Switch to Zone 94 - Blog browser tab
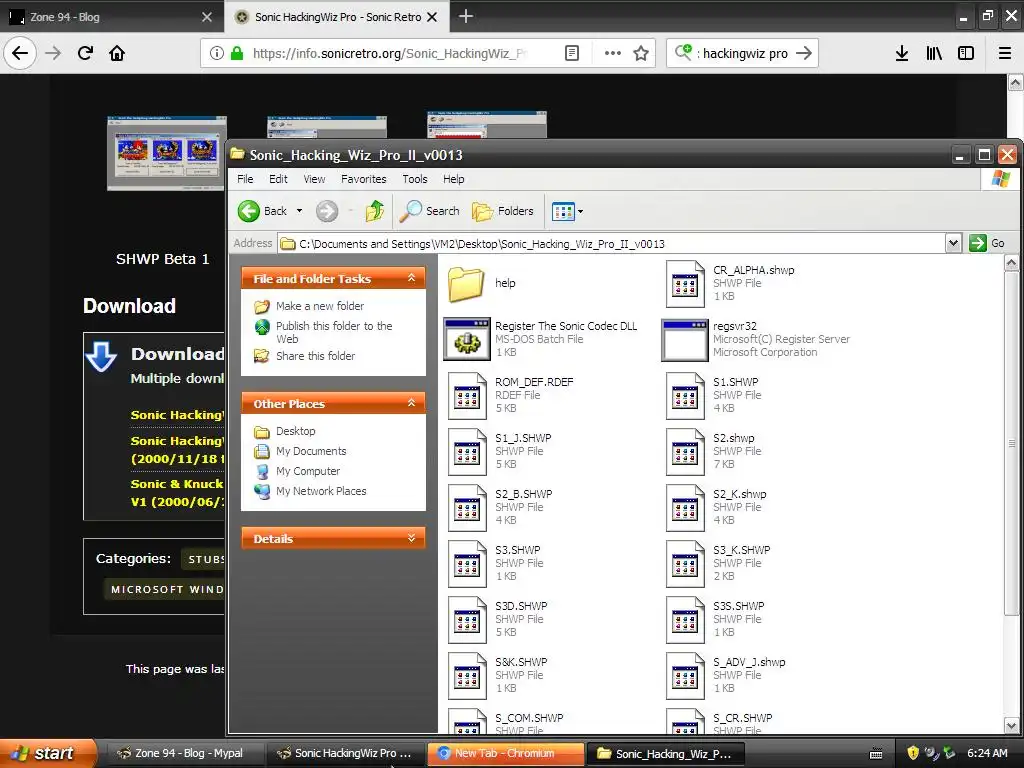Image resolution: width=1024 pixels, height=768 pixels. (111, 16)
